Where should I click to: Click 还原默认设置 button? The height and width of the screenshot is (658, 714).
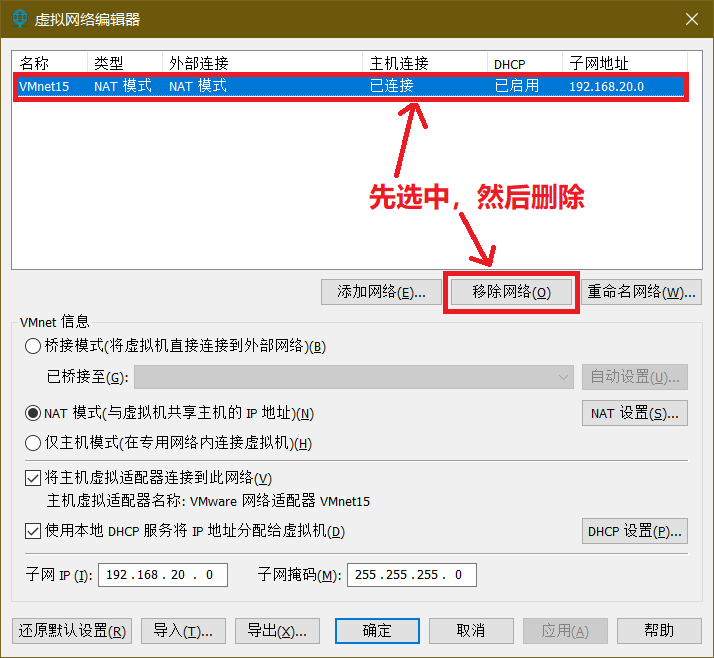[71, 631]
